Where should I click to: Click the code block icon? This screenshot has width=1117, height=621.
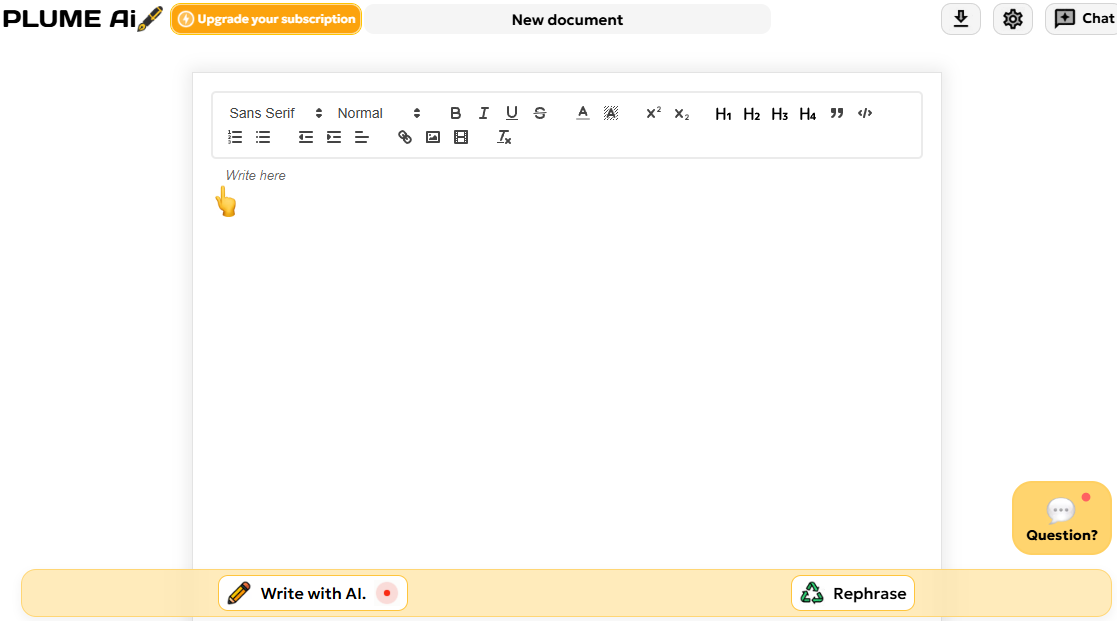[865, 113]
